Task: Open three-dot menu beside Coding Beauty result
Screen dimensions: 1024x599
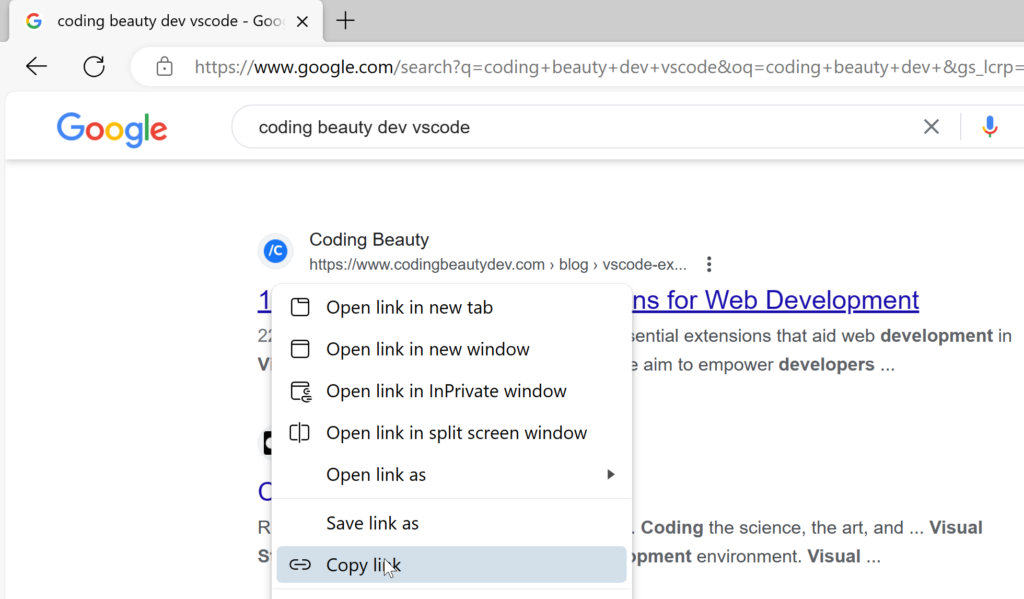Action: coord(709,265)
